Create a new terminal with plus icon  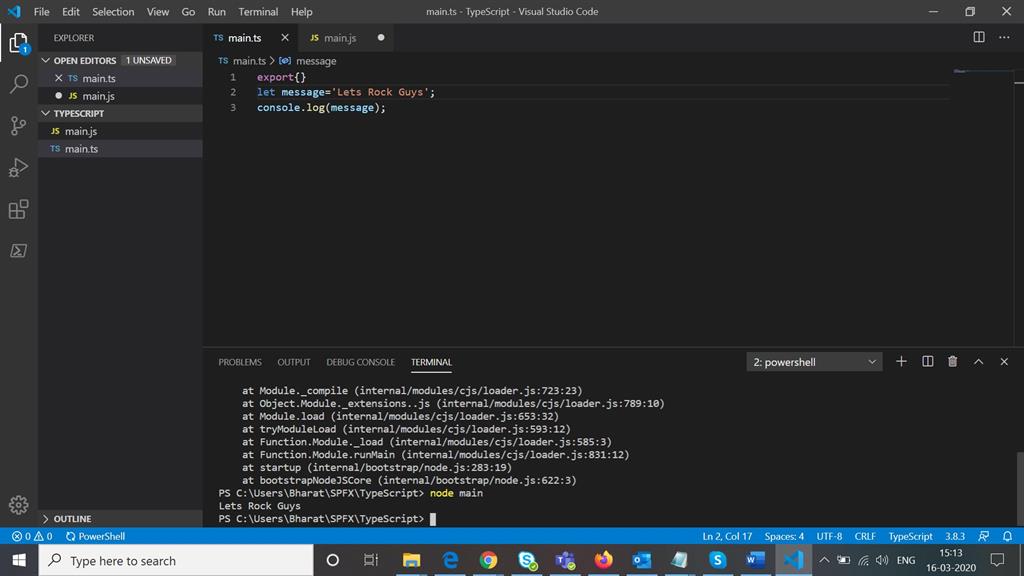pyautogui.click(x=901, y=362)
